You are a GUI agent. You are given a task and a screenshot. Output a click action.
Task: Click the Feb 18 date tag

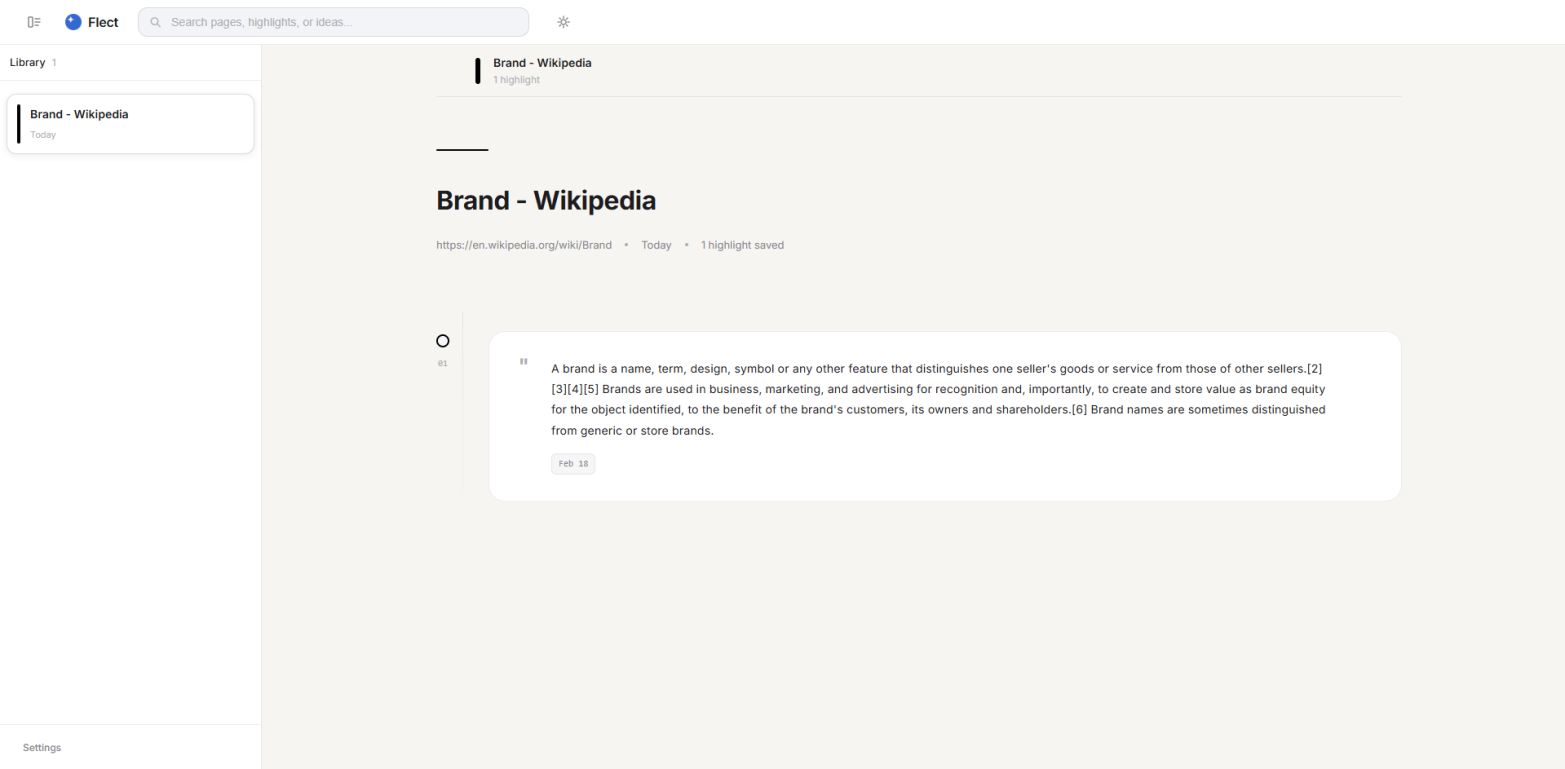pyautogui.click(x=573, y=464)
